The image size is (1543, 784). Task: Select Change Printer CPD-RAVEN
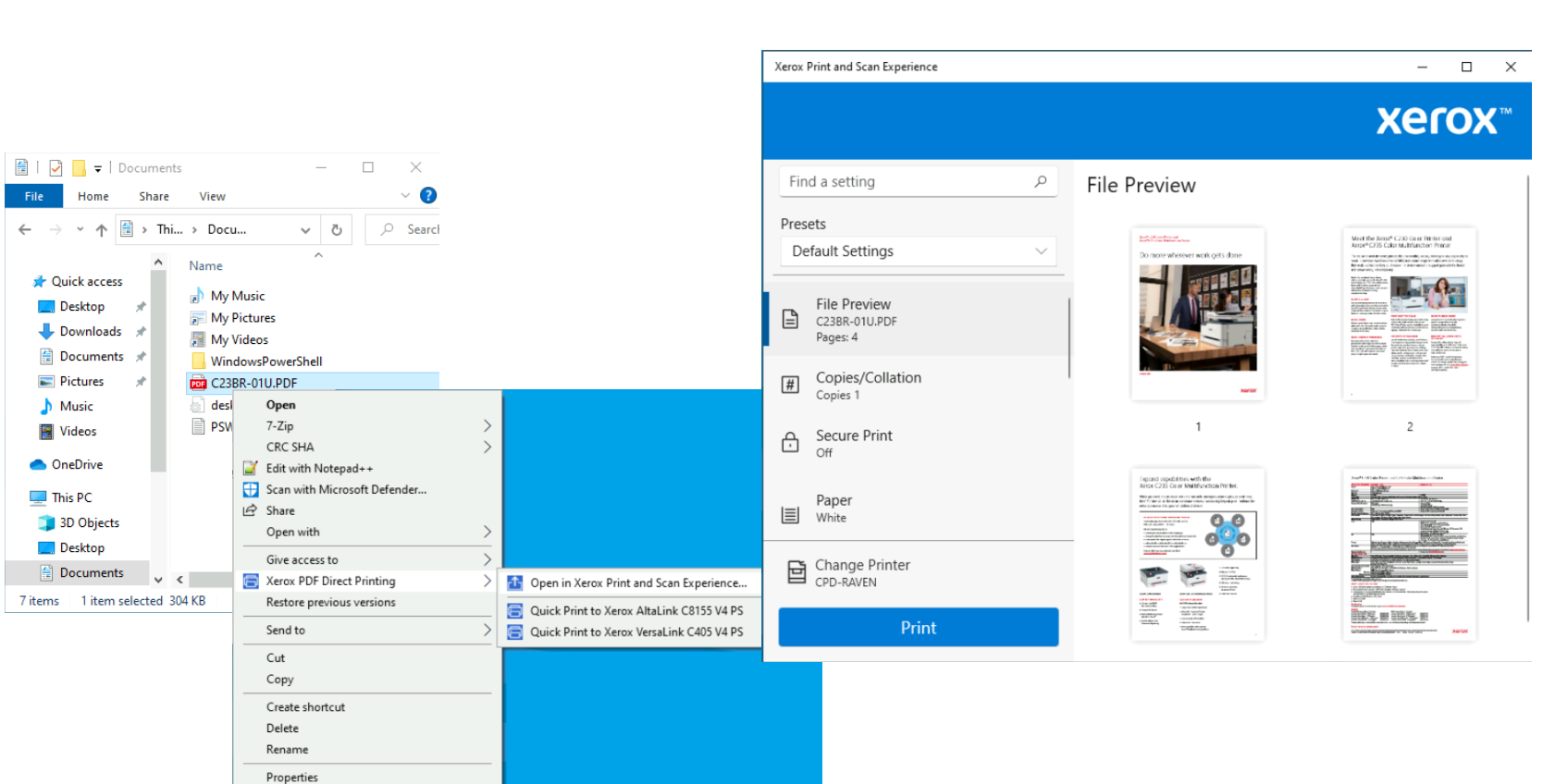click(x=918, y=572)
